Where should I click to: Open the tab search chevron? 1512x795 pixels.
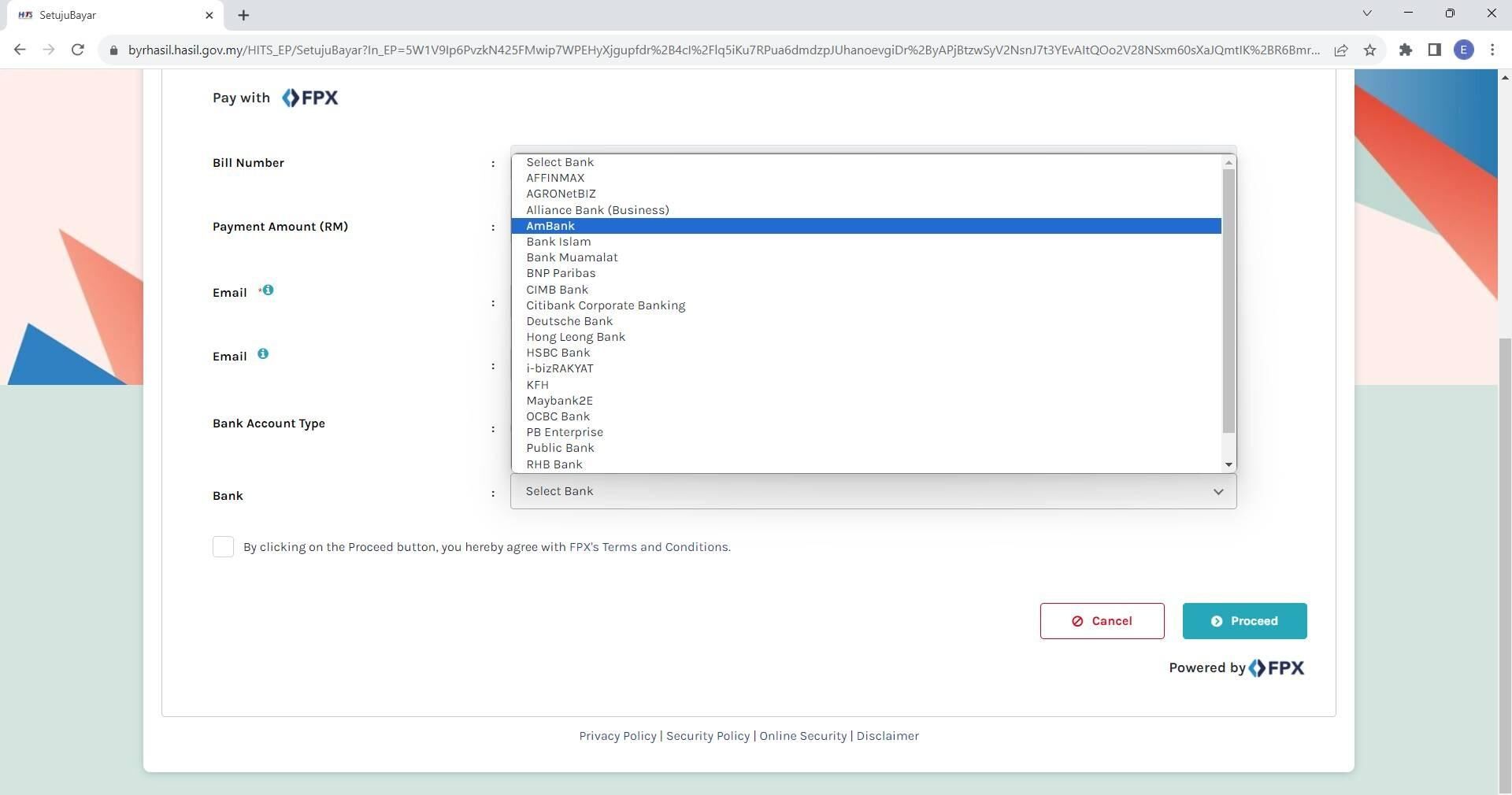[1367, 13]
